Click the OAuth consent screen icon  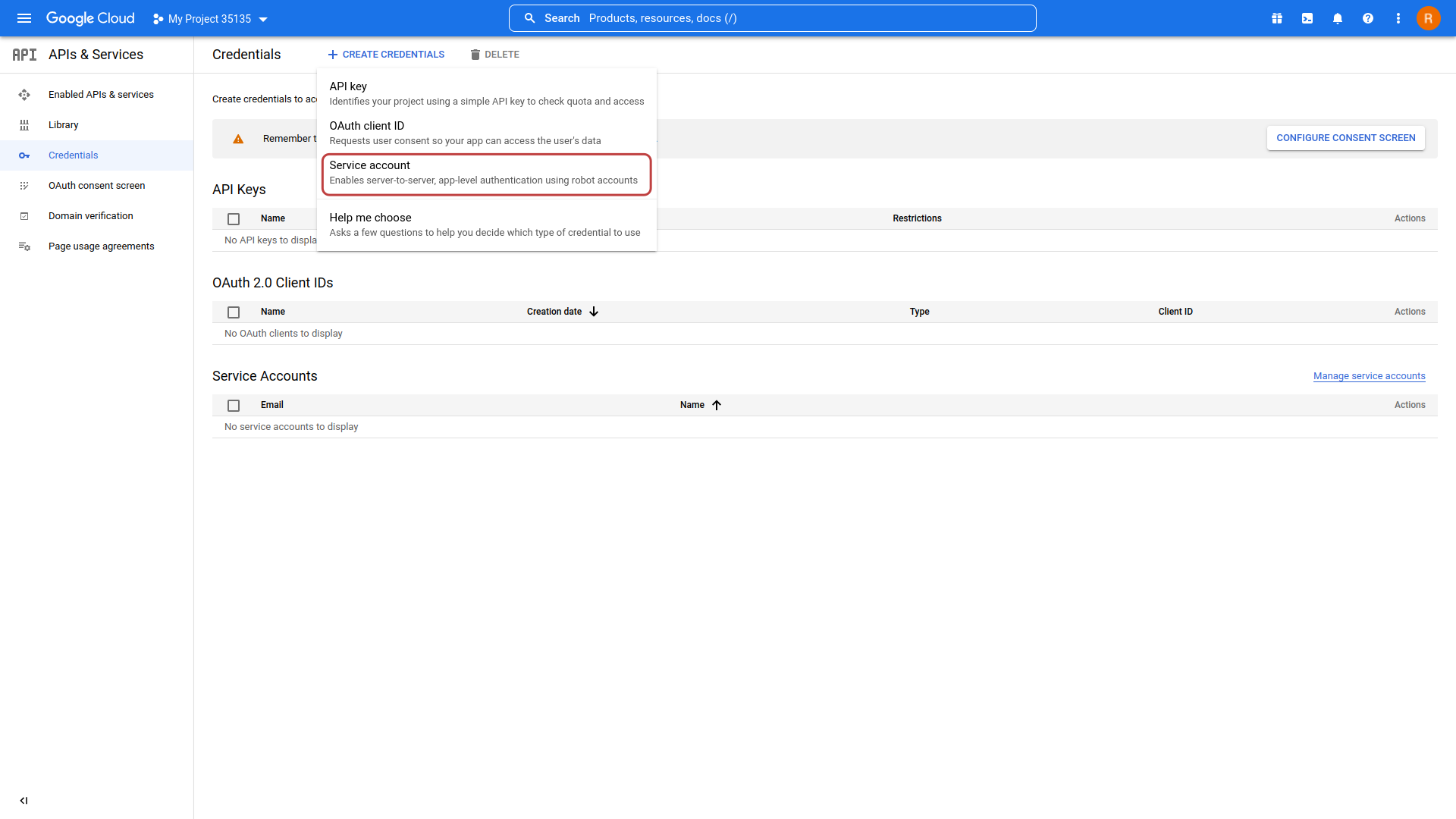24,185
